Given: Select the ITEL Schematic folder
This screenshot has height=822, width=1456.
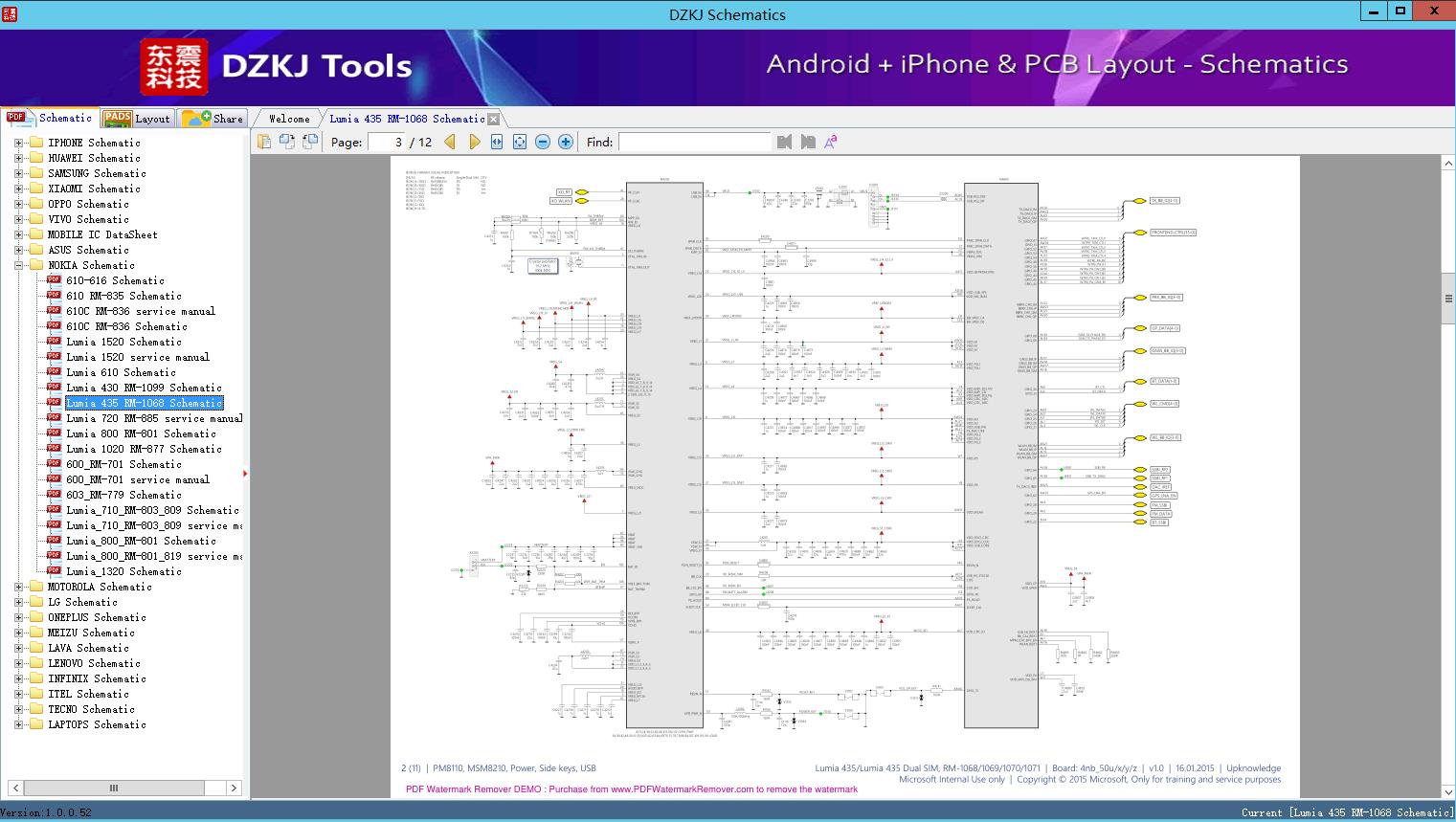Looking at the screenshot, I should click(88, 694).
